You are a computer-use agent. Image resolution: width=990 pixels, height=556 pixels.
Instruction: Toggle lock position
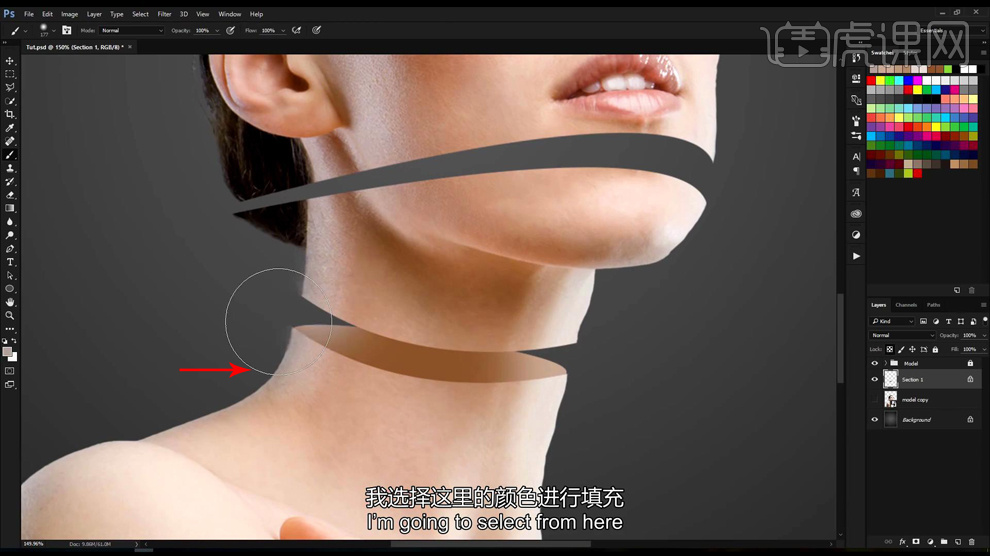click(x=912, y=350)
